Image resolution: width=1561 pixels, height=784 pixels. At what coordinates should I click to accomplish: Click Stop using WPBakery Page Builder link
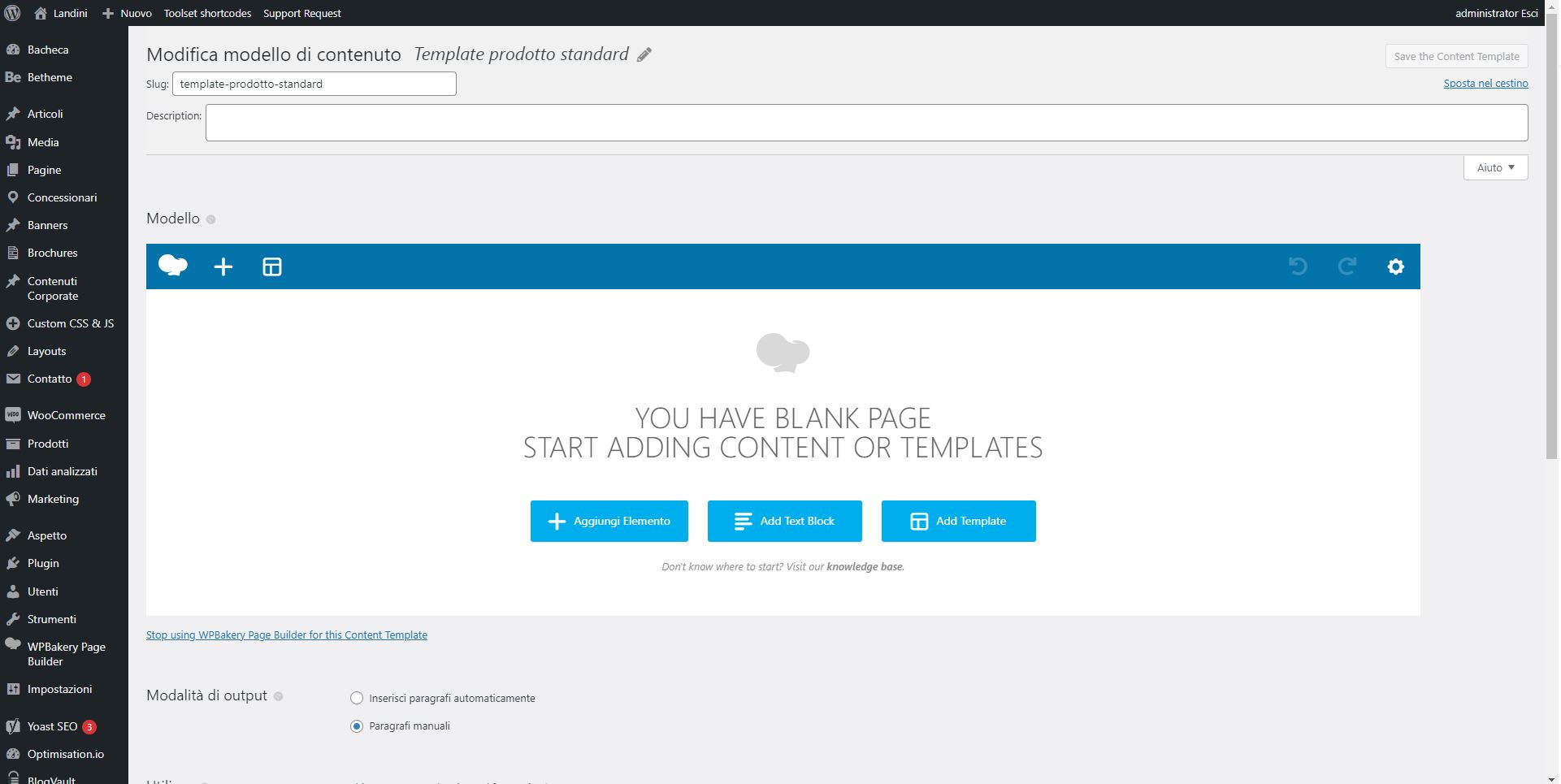point(287,635)
